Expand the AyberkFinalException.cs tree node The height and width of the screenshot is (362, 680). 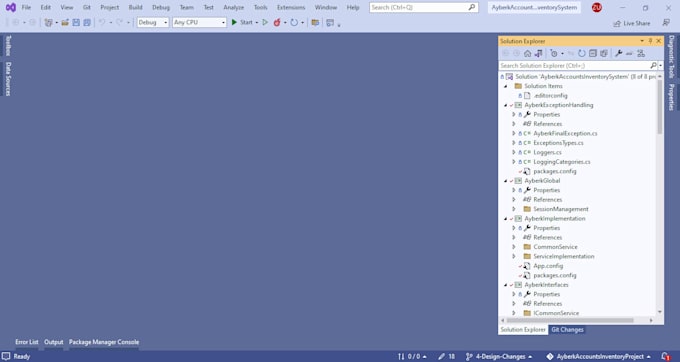(x=514, y=134)
